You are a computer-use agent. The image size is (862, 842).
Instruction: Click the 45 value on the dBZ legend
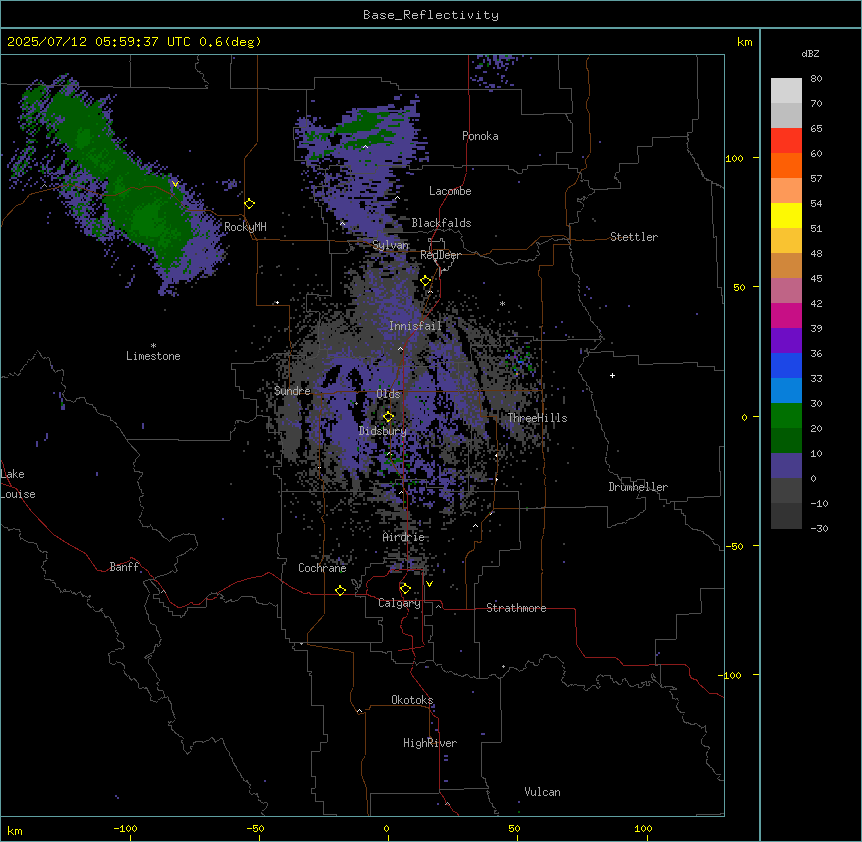coord(816,279)
